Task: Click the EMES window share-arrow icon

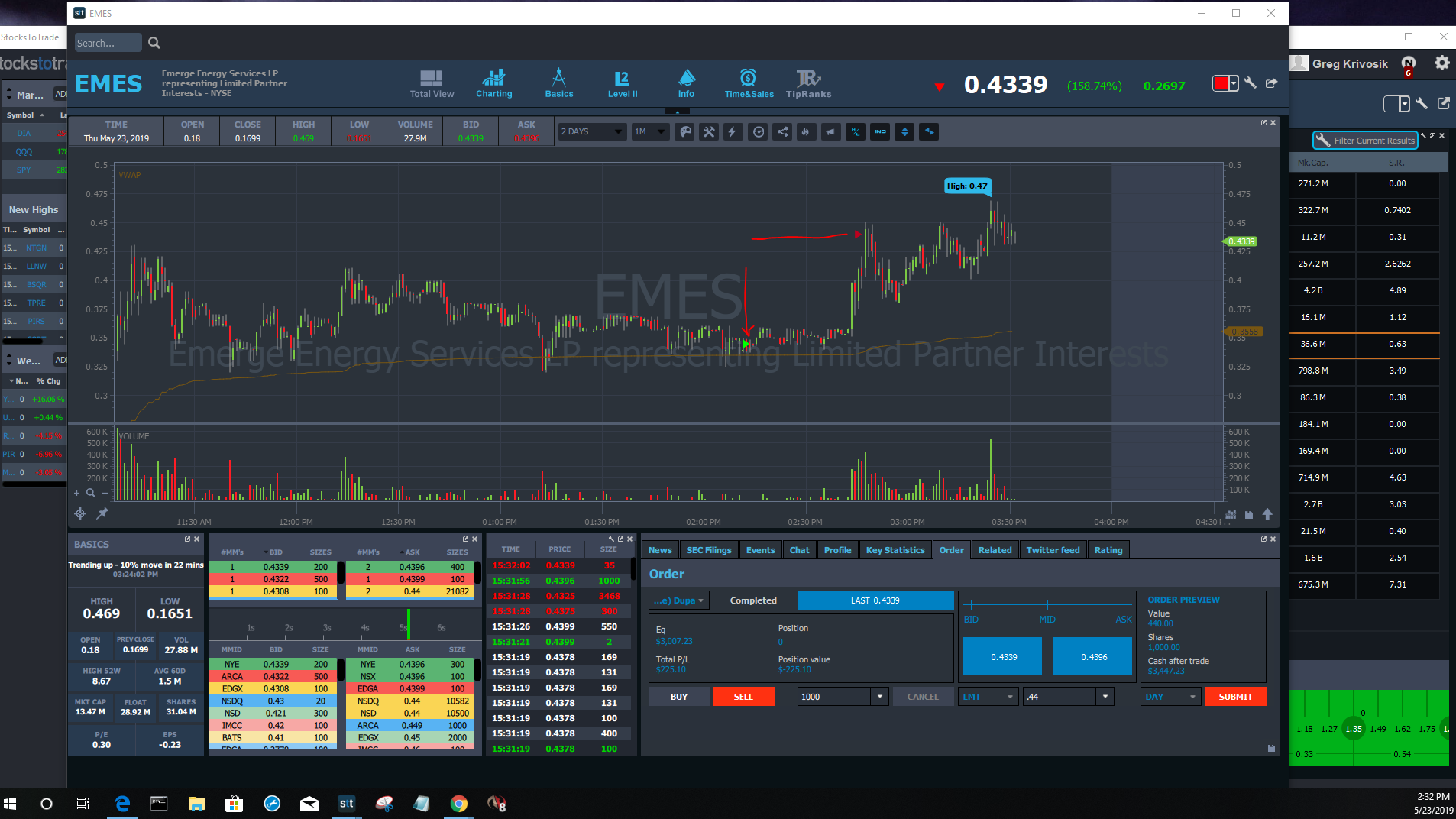Action: [x=1271, y=83]
